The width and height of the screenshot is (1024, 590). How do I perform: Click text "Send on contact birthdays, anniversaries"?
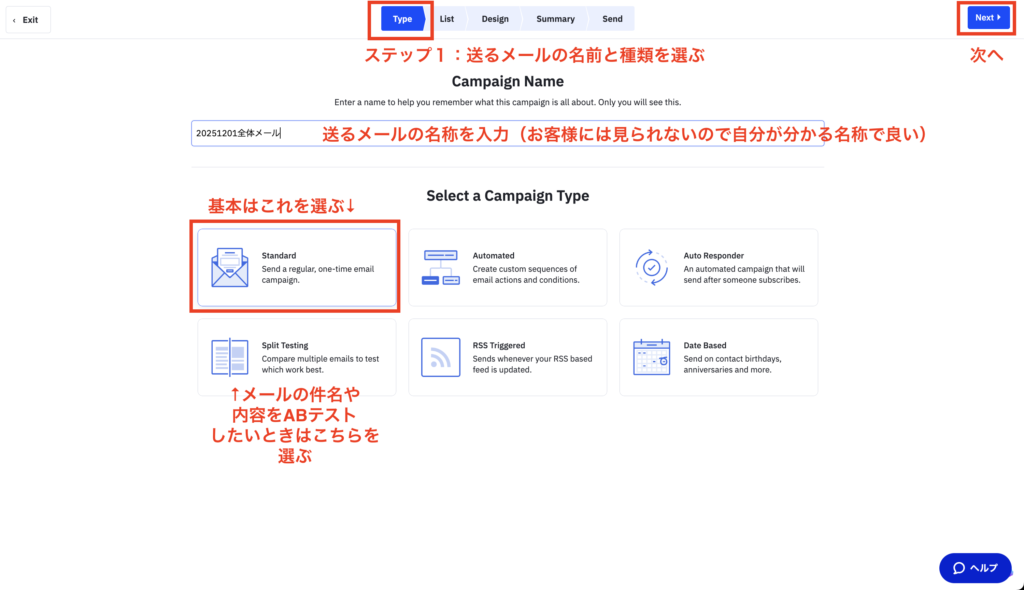click(731, 364)
